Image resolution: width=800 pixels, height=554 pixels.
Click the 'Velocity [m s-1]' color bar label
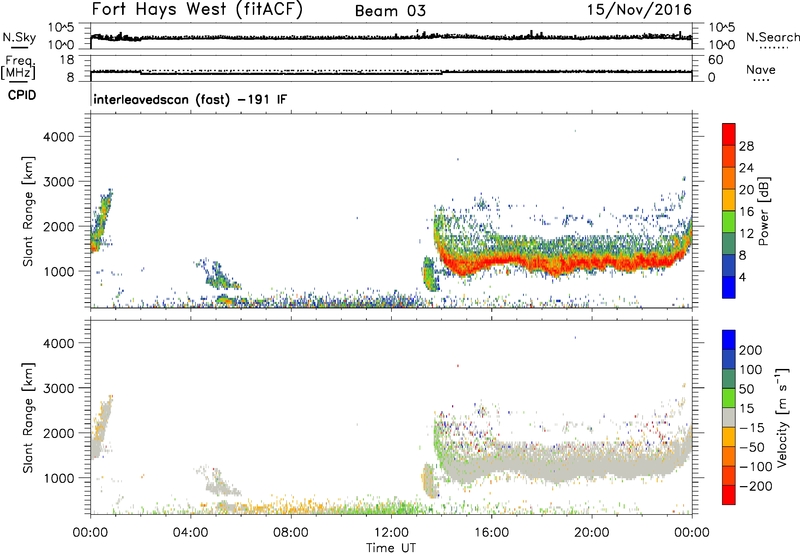pos(782,417)
